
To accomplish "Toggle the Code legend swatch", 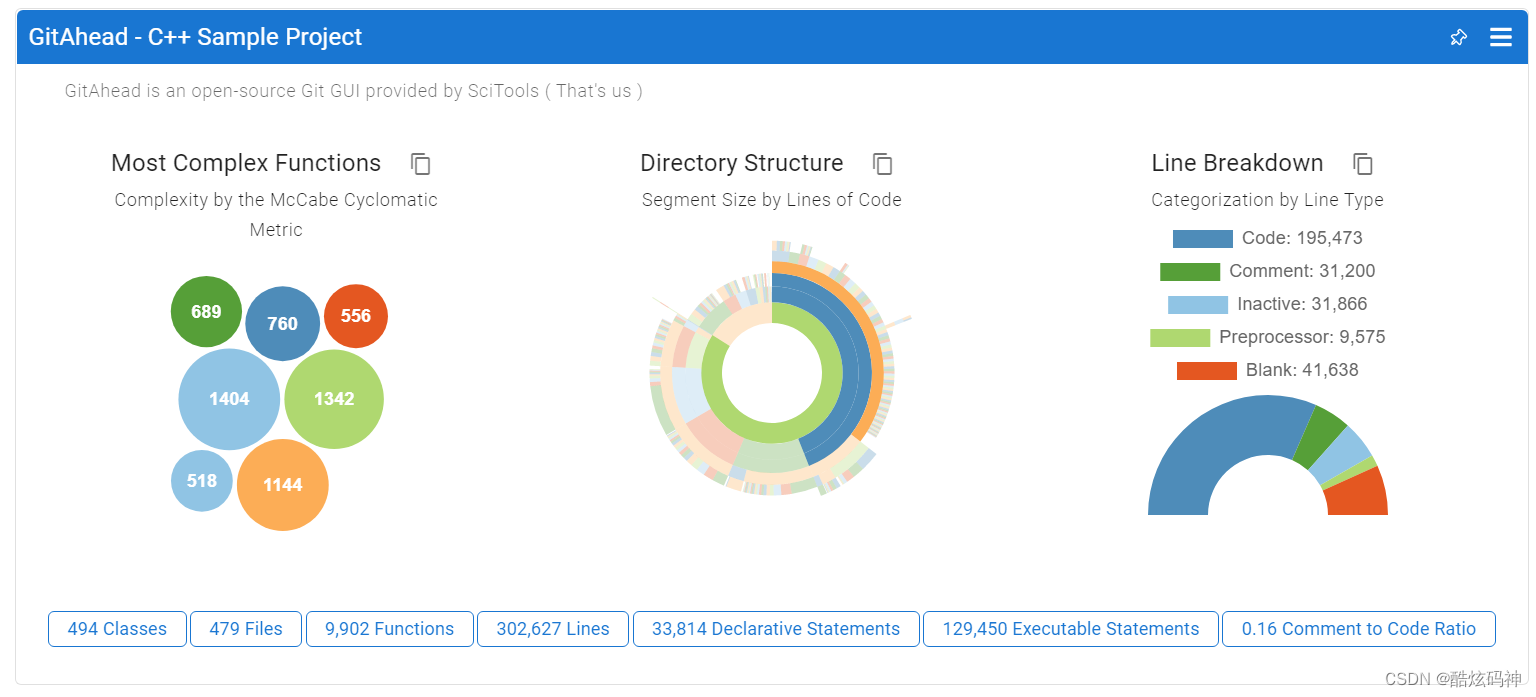I will pos(1202,238).
